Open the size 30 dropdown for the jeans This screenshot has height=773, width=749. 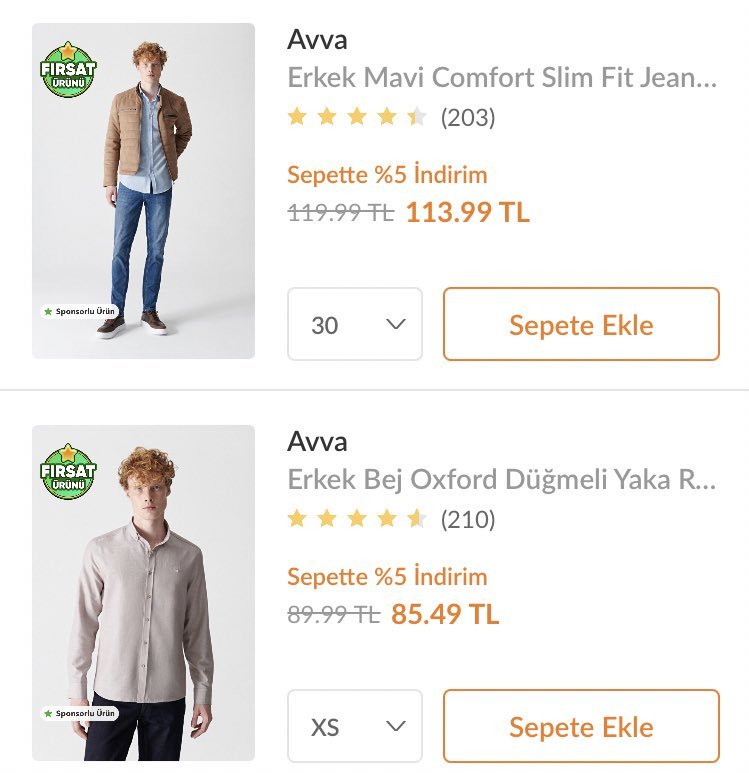(355, 324)
